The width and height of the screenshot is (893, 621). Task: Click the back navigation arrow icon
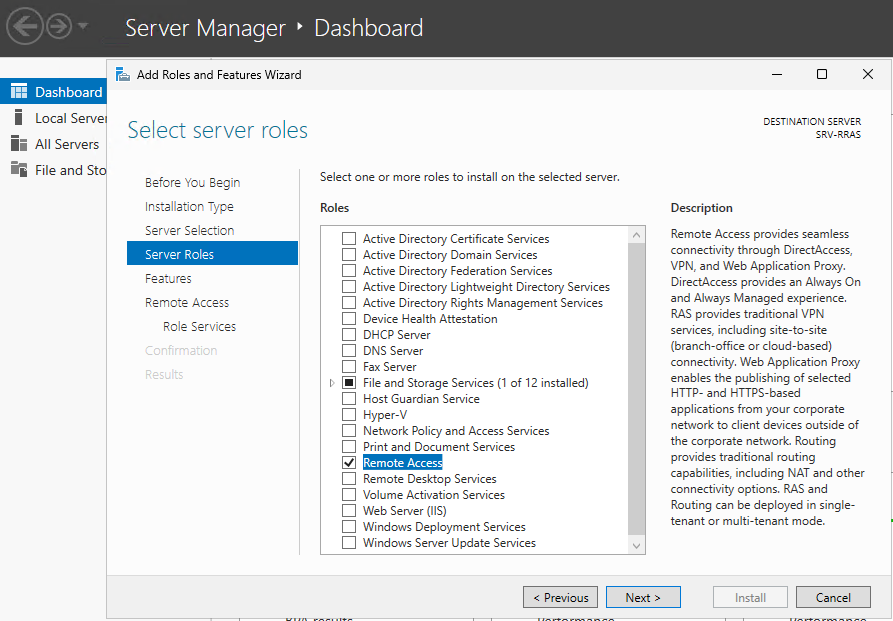(x=24, y=27)
